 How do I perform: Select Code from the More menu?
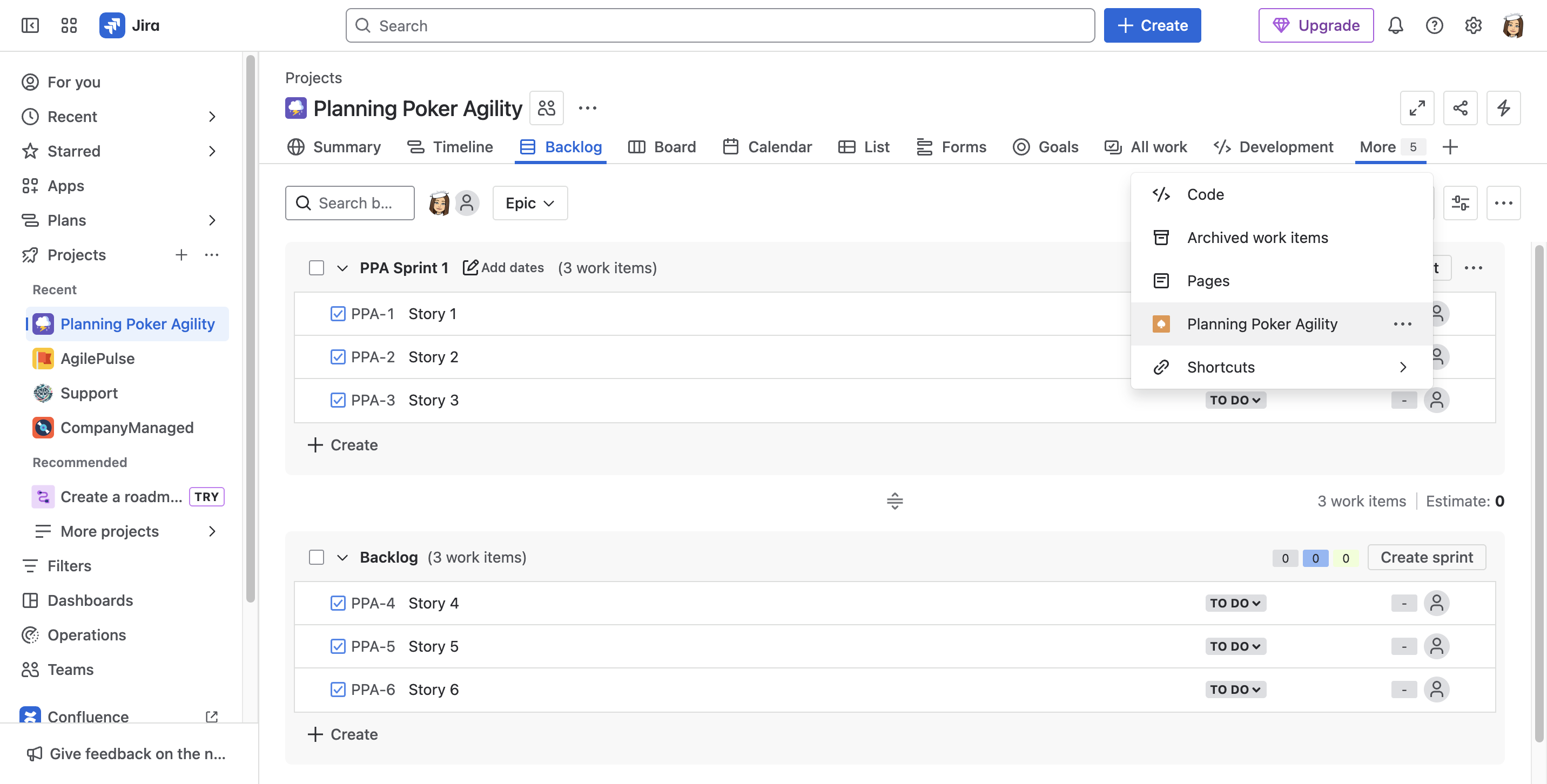[x=1282, y=194]
